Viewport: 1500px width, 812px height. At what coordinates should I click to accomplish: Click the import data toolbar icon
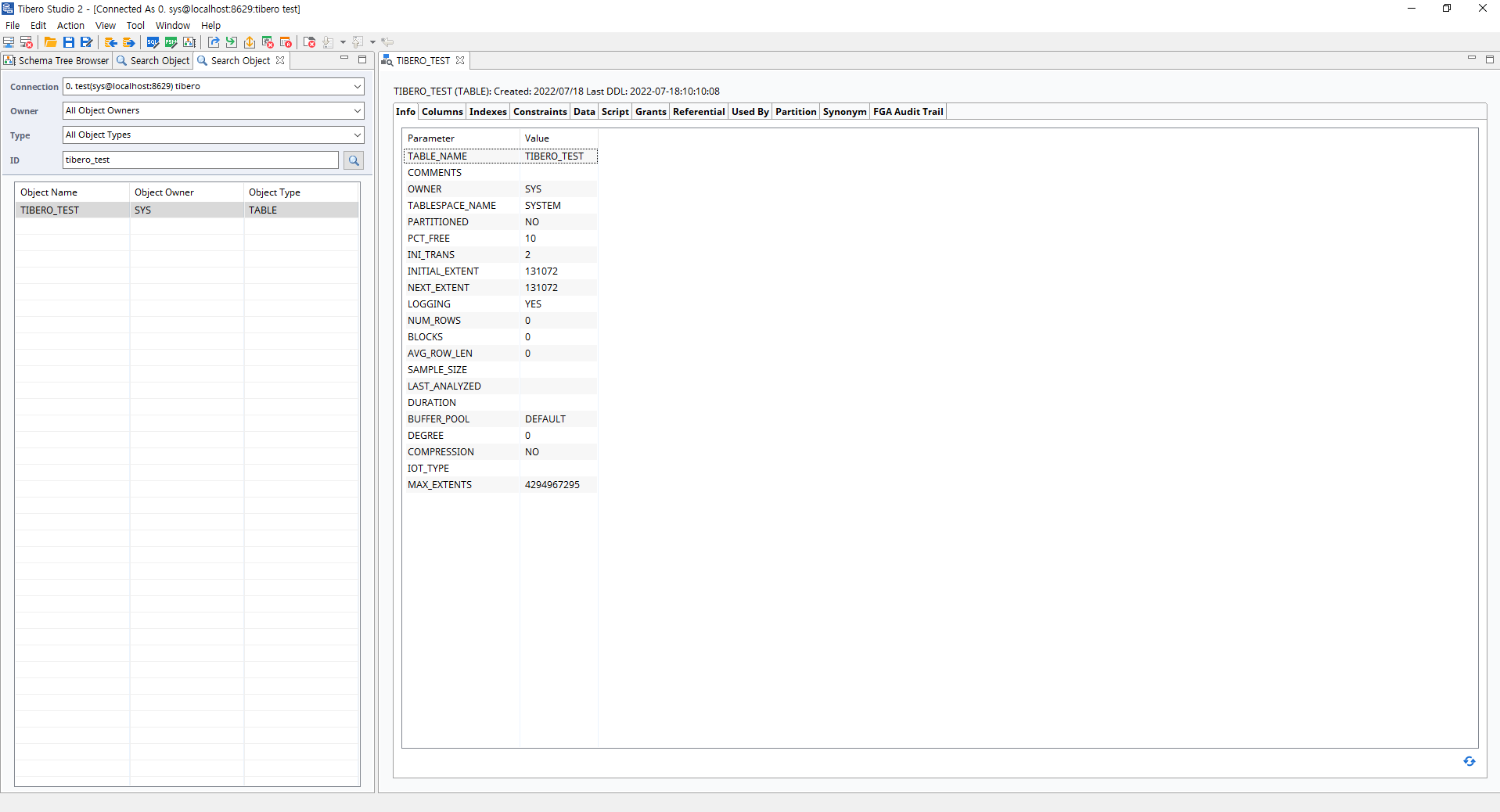tap(111, 42)
